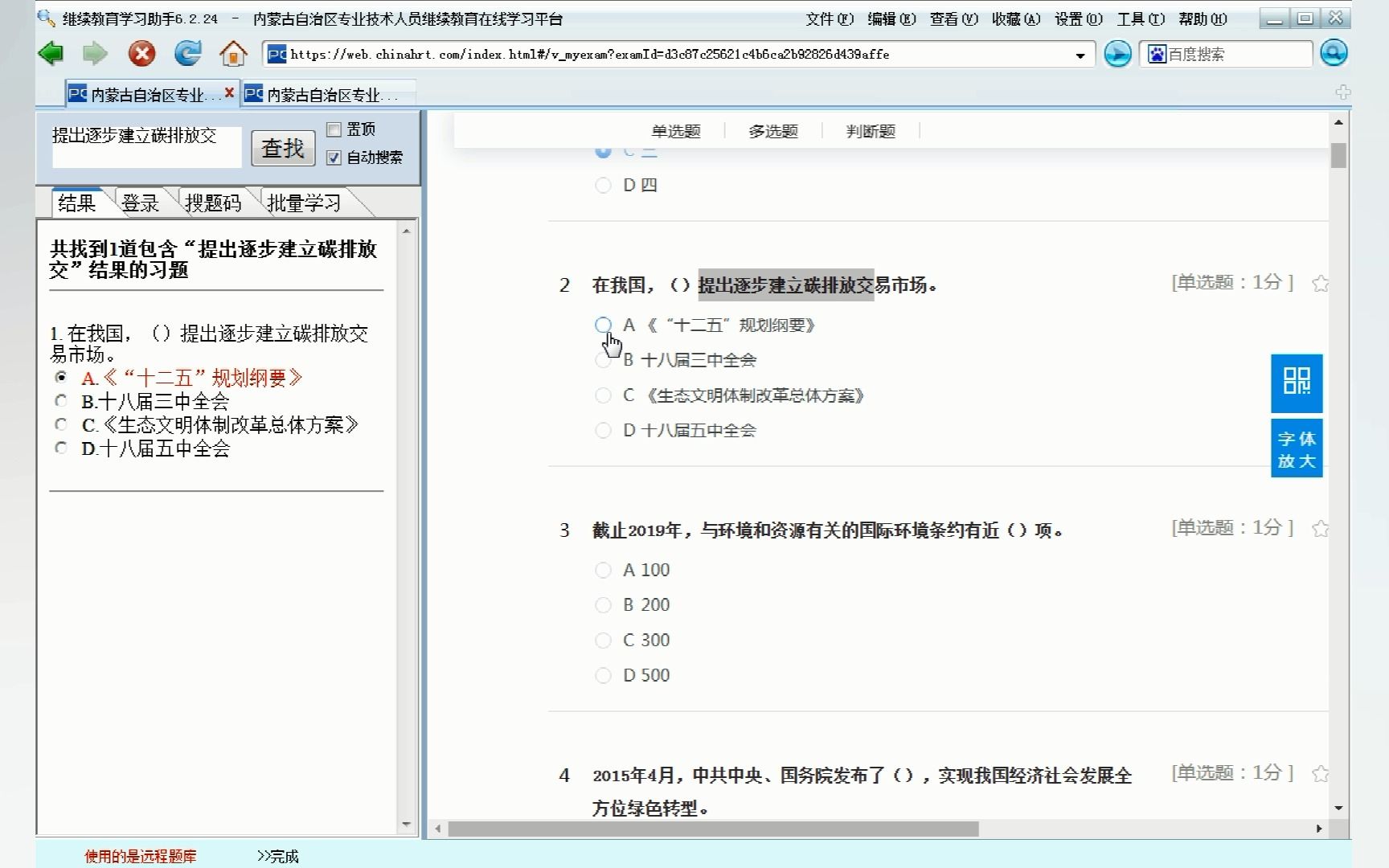Image resolution: width=1389 pixels, height=868 pixels.
Task: Choose option B 十八届三中全会 for question 2
Action: coord(603,360)
